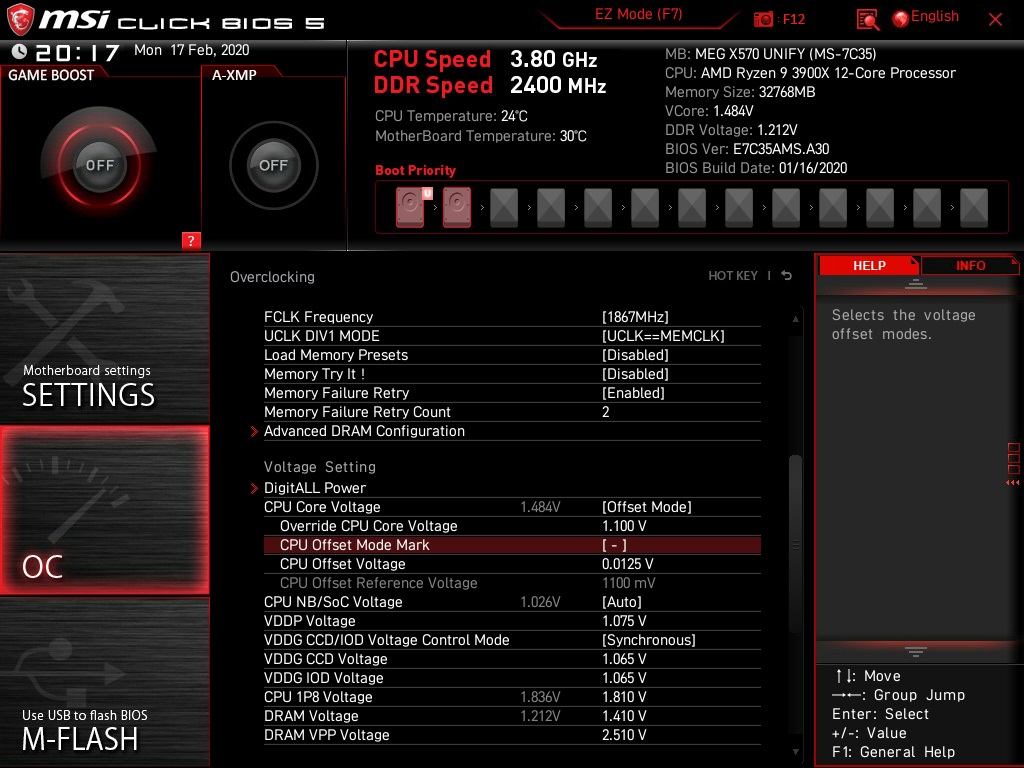The width and height of the screenshot is (1024, 768).
Task: Click the grayed CPU Offset Reference Voltage row
Action: (512, 583)
